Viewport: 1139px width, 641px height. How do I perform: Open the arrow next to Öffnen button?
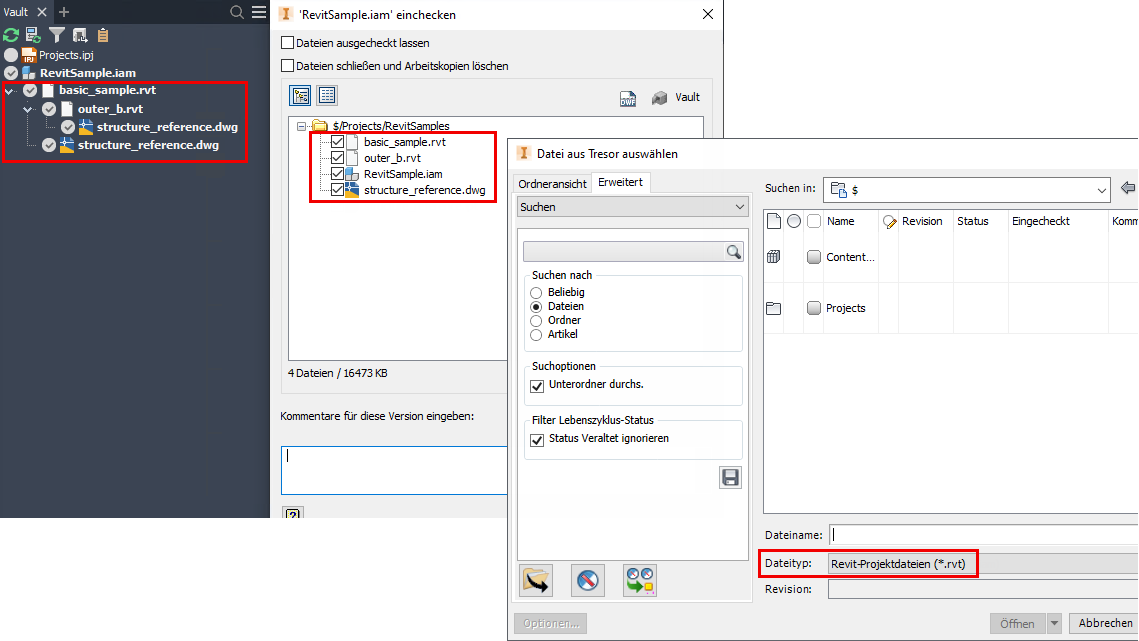tap(1054, 623)
